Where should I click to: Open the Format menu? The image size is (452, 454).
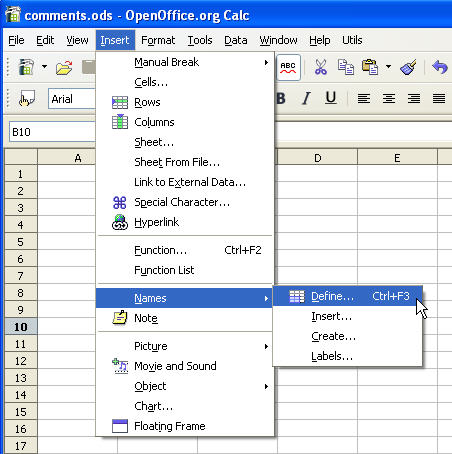[x=158, y=40]
